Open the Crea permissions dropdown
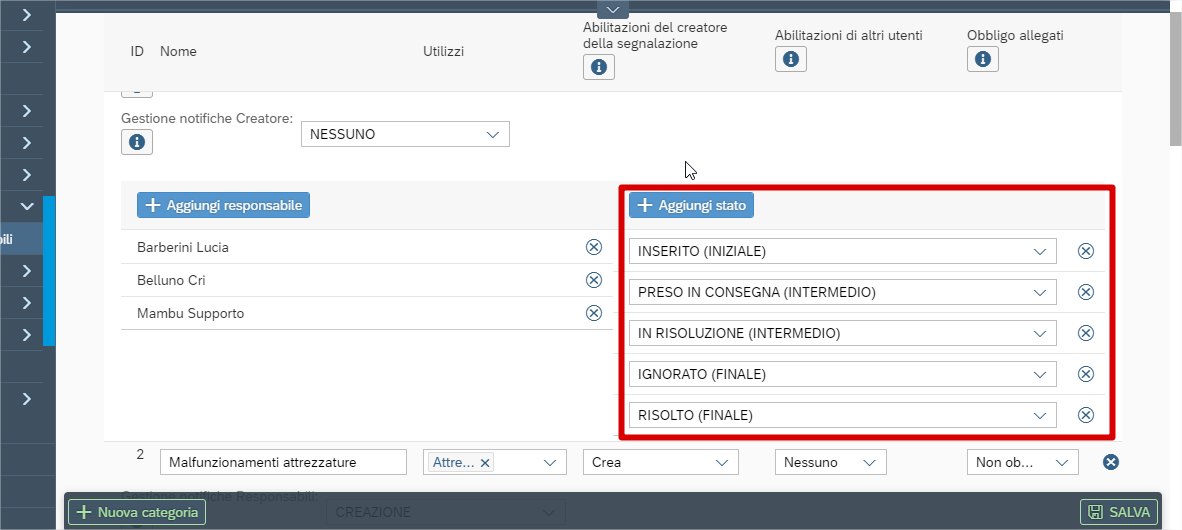The image size is (1182, 530). point(660,462)
